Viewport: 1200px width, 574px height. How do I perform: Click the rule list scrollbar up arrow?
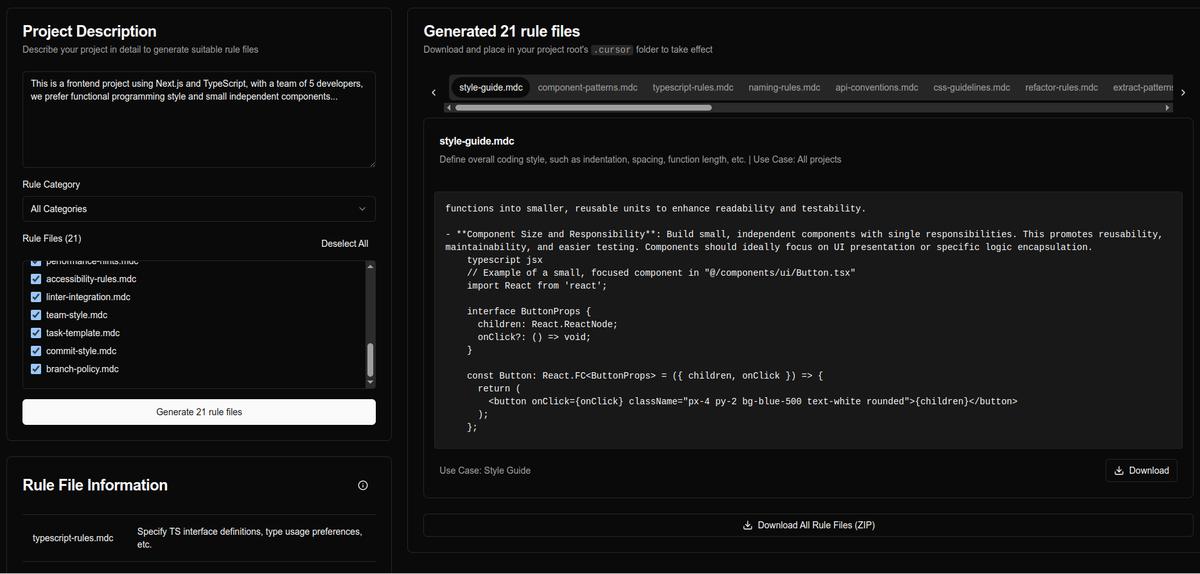(370, 266)
